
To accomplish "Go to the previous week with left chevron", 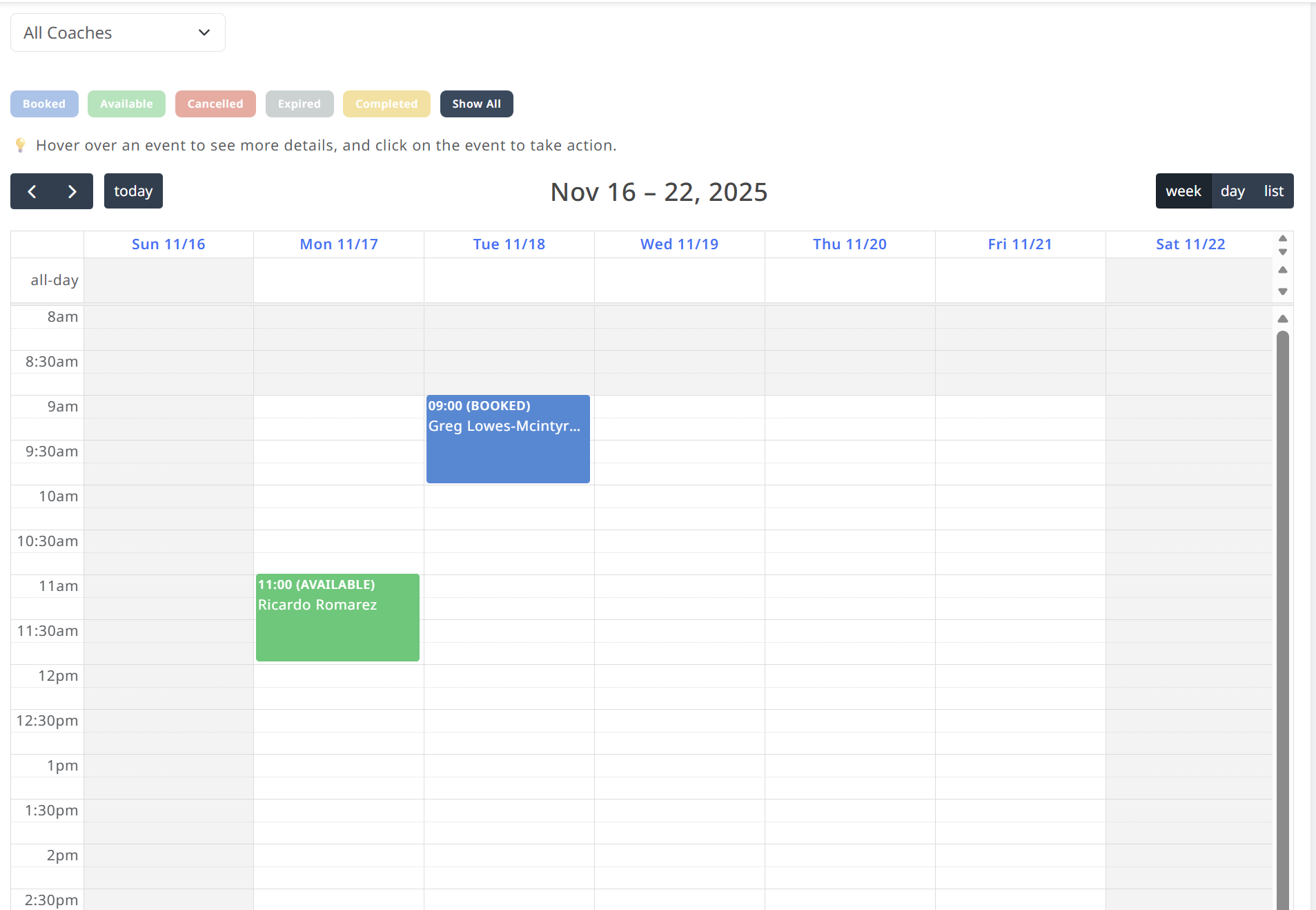I will click(x=32, y=191).
